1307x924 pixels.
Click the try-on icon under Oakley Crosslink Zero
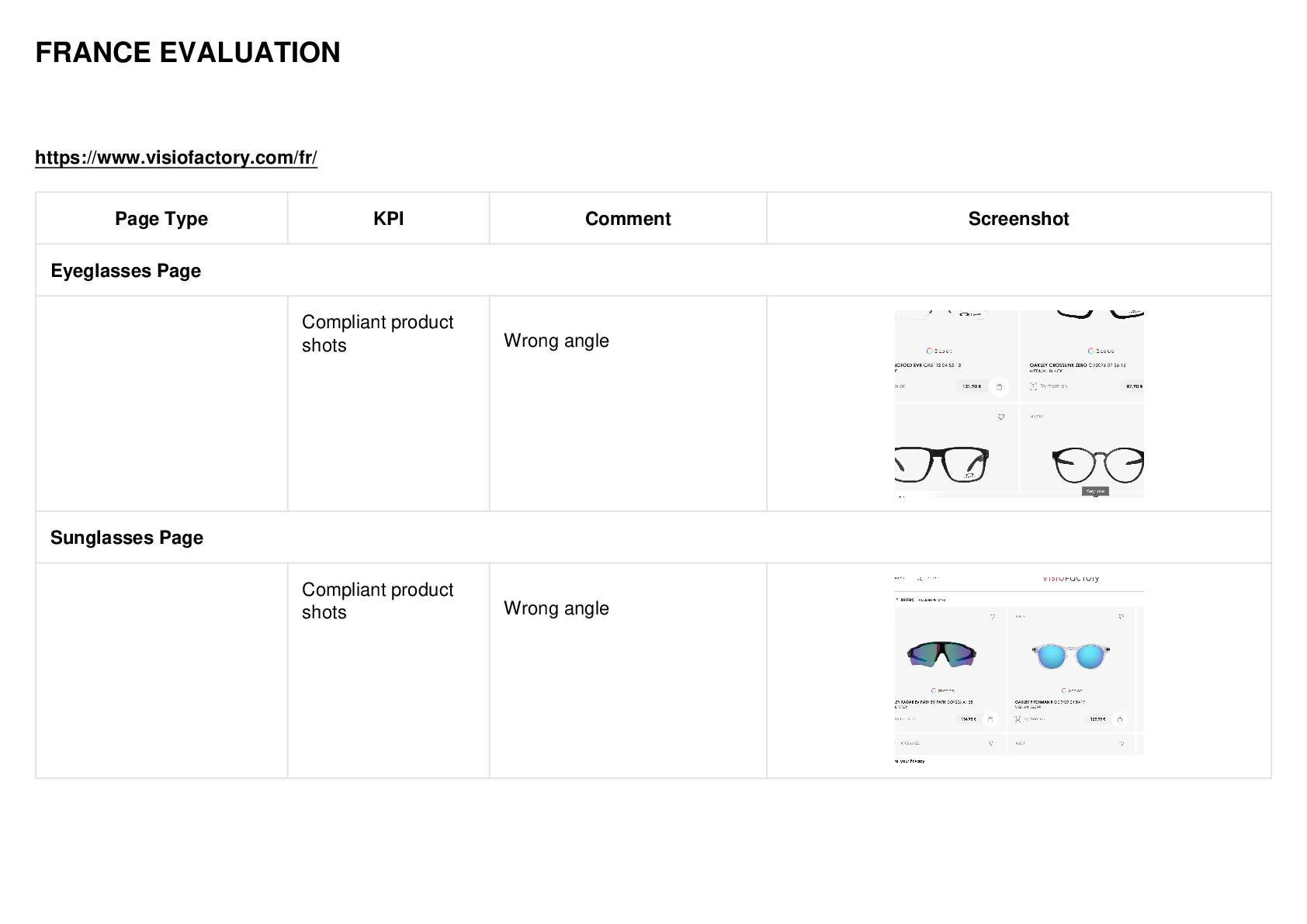click(1033, 386)
